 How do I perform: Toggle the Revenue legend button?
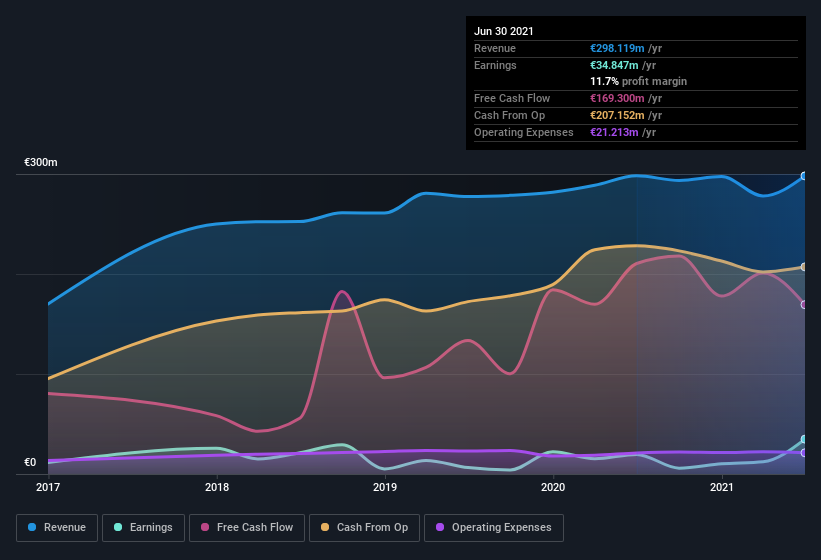[57, 528]
